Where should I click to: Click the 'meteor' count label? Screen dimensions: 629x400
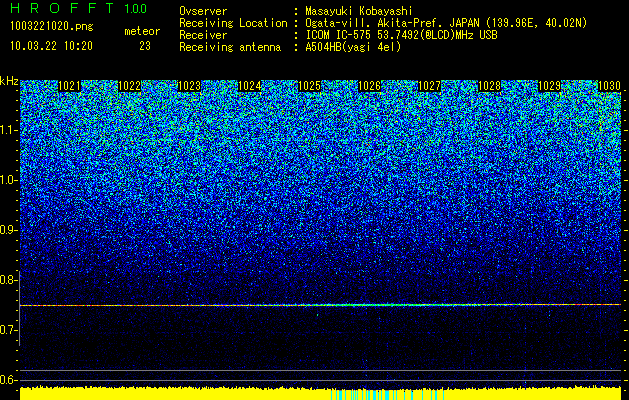(142, 31)
